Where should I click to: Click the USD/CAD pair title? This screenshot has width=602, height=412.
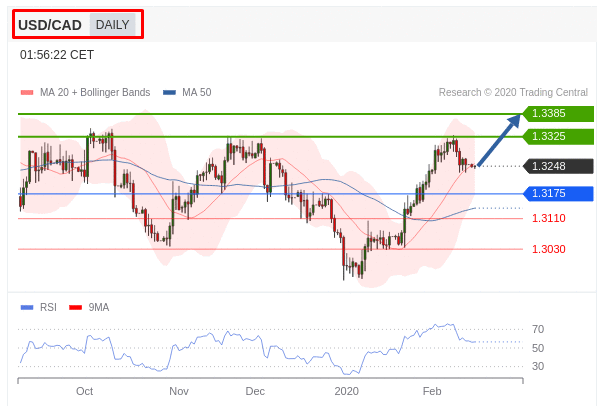[x=50, y=25]
